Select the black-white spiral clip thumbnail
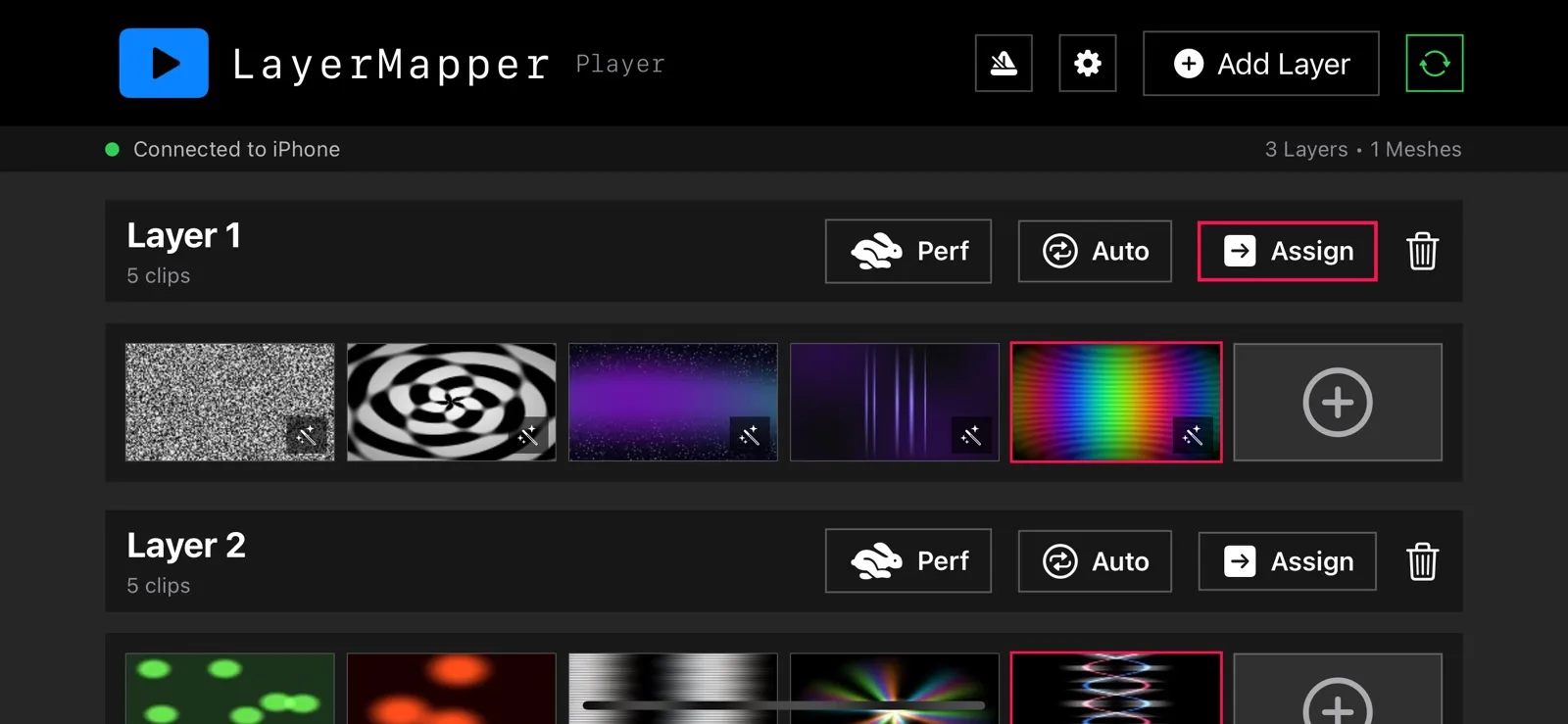 click(x=451, y=402)
